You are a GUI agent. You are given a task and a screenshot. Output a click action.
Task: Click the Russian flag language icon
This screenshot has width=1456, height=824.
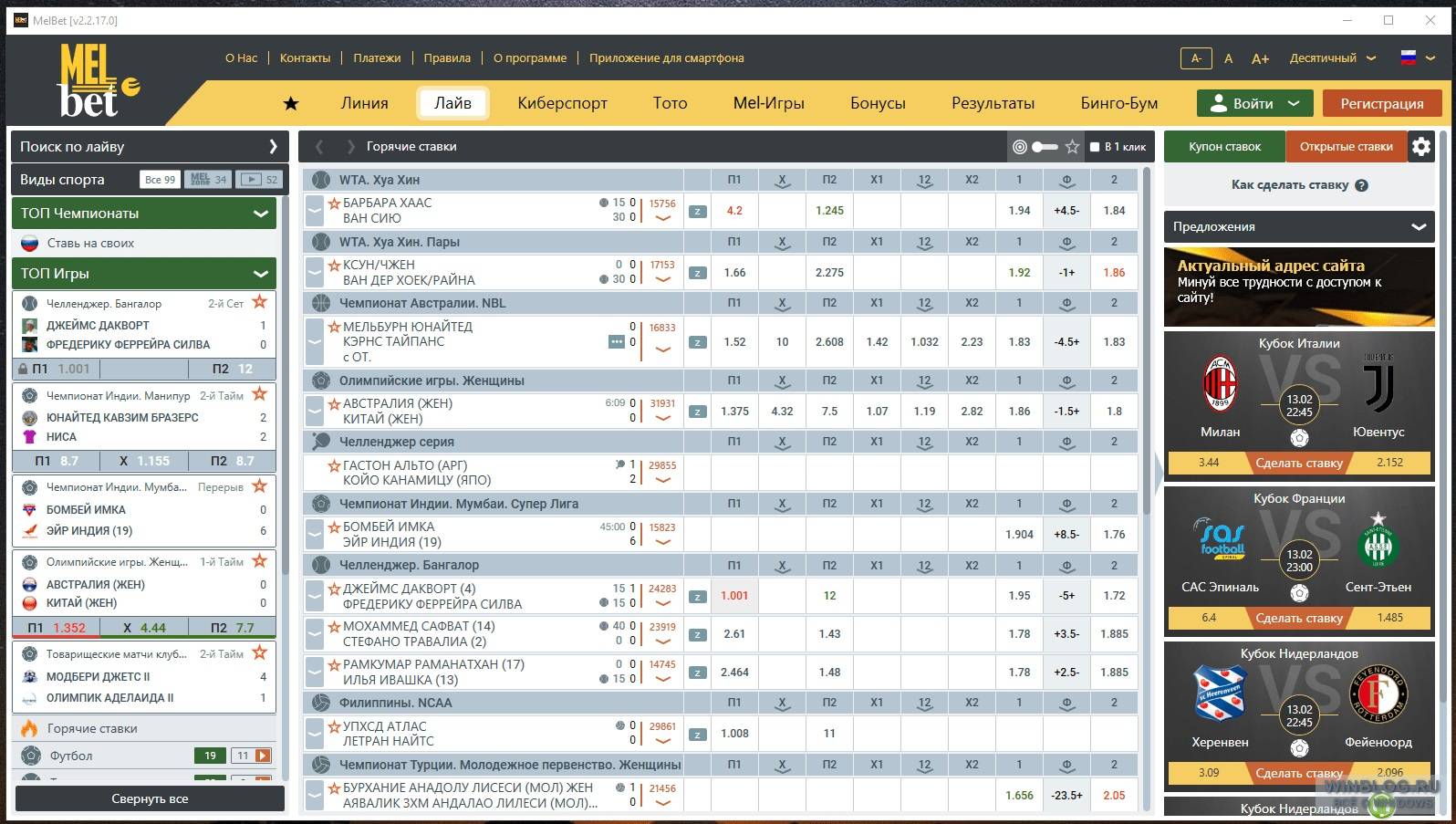click(1409, 57)
